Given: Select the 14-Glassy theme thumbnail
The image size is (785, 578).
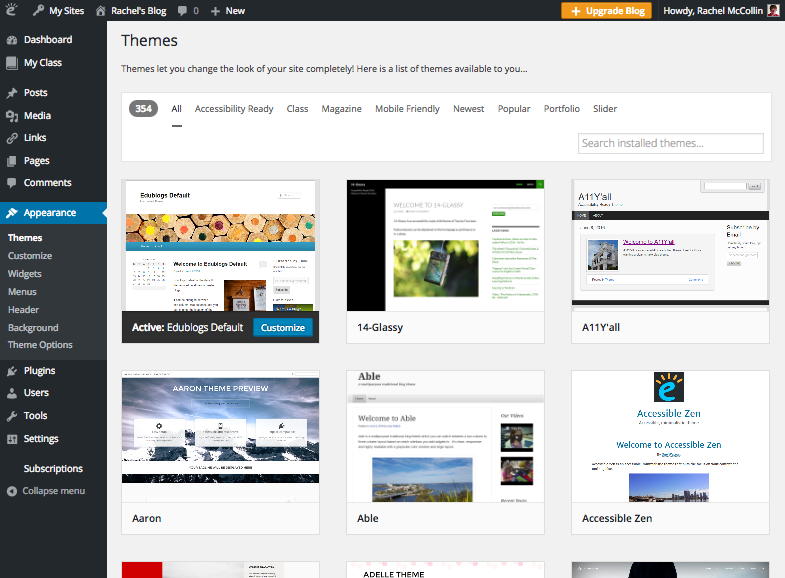Looking at the screenshot, I should coord(445,246).
